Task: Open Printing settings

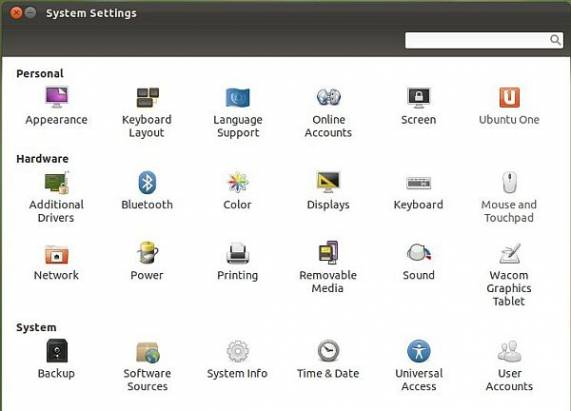Action: 237,261
